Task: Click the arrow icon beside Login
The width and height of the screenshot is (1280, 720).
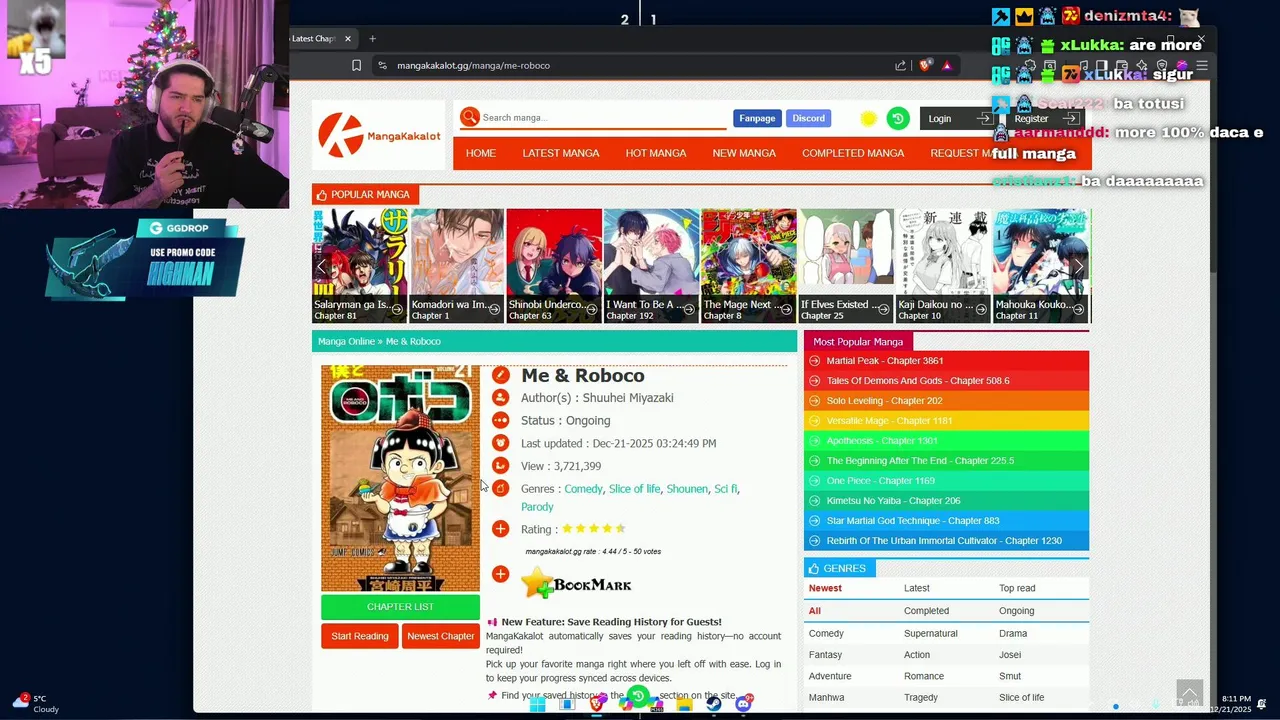Action: click(x=985, y=118)
